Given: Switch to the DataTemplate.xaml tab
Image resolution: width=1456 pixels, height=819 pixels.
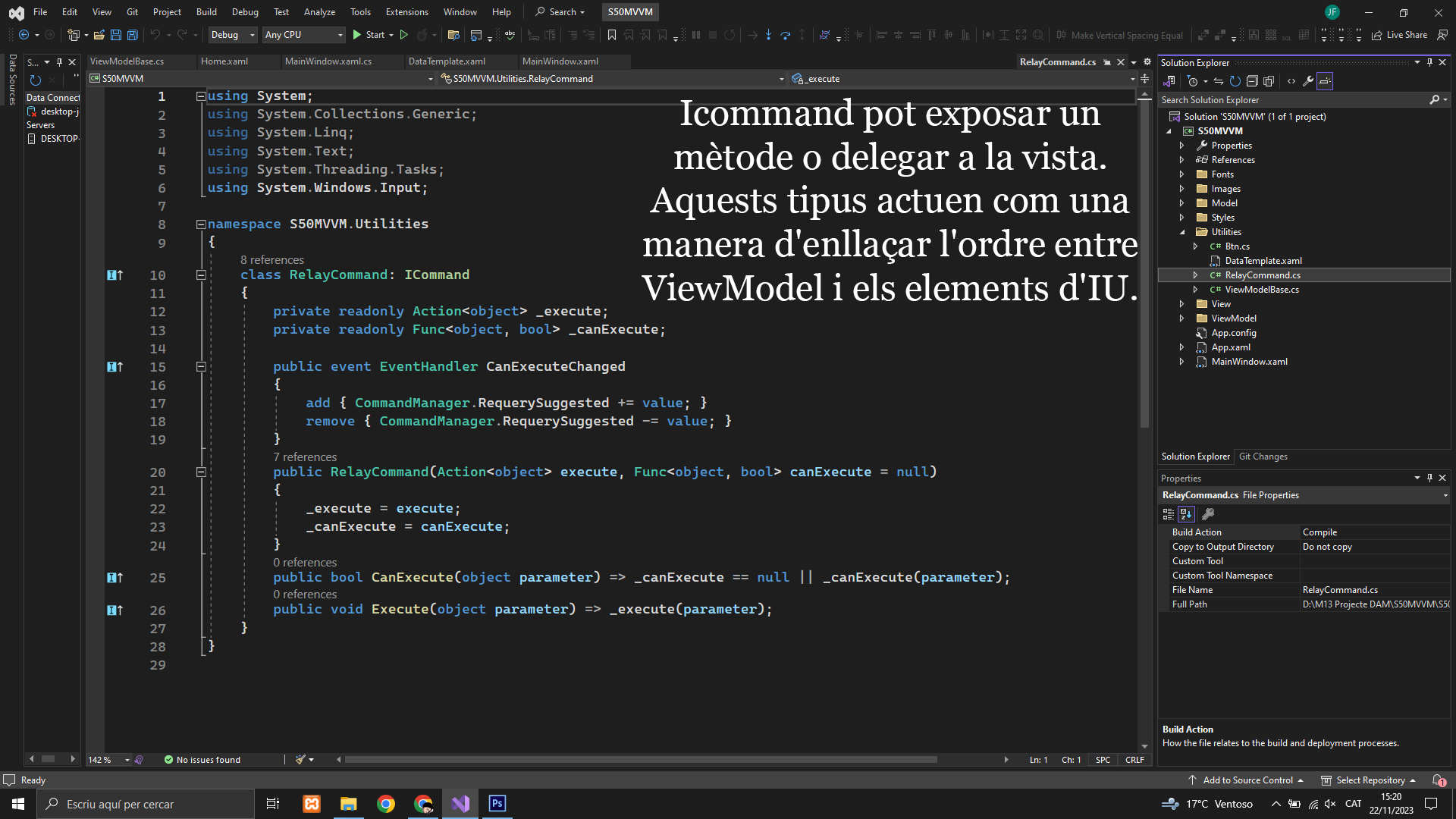Looking at the screenshot, I should pyautogui.click(x=447, y=61).
